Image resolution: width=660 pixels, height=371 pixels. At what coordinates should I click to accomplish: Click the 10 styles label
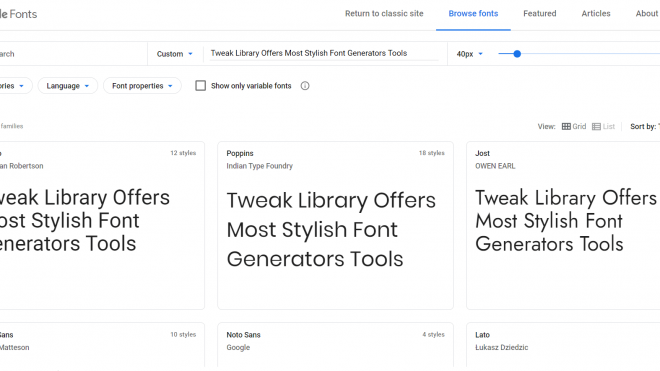[x=183, y=334]
